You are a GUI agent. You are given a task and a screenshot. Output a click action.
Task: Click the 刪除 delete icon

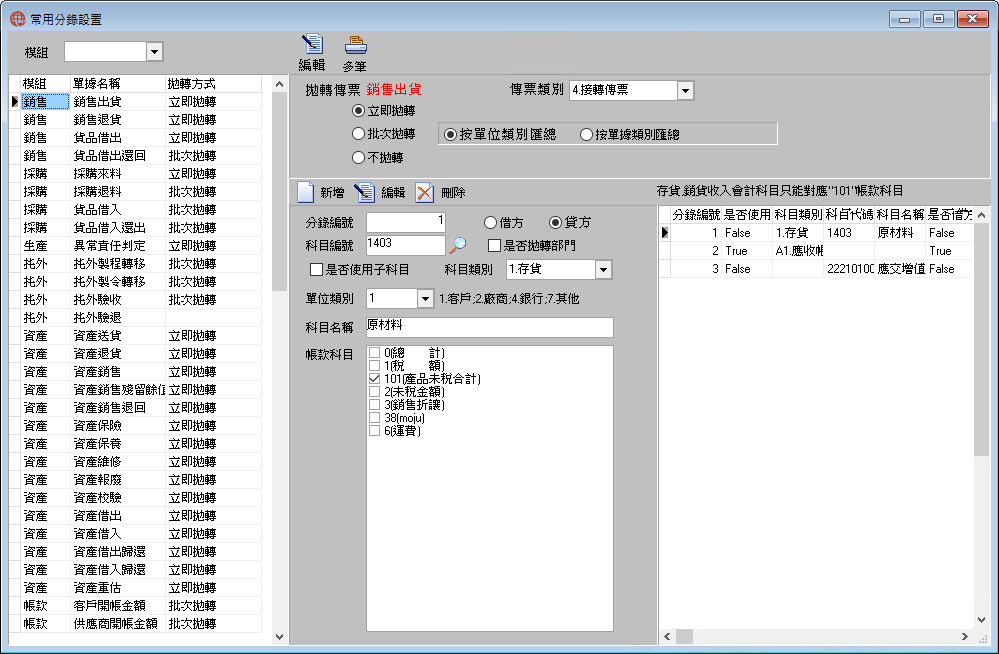(x=424, y=192)
